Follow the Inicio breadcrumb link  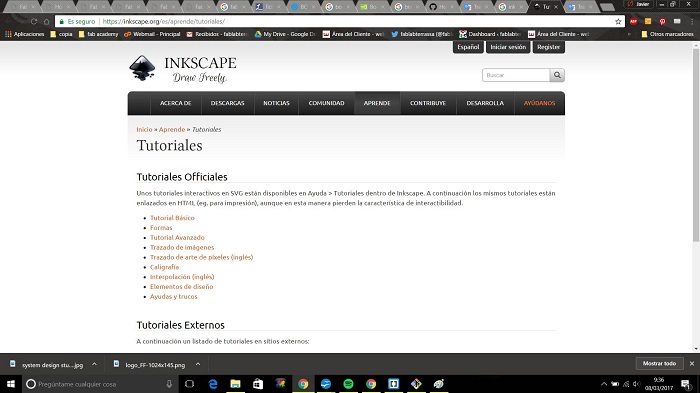[144, 130]
